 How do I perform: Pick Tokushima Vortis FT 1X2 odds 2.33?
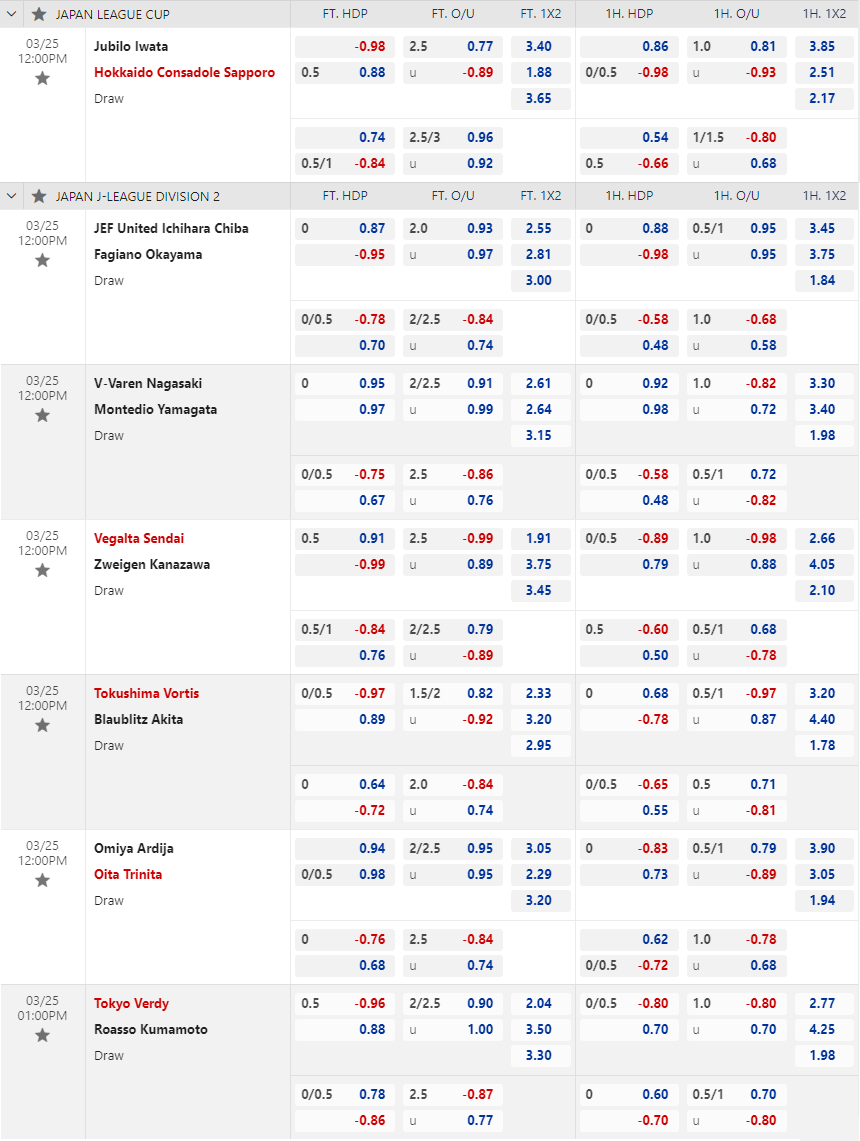point(541,693)
